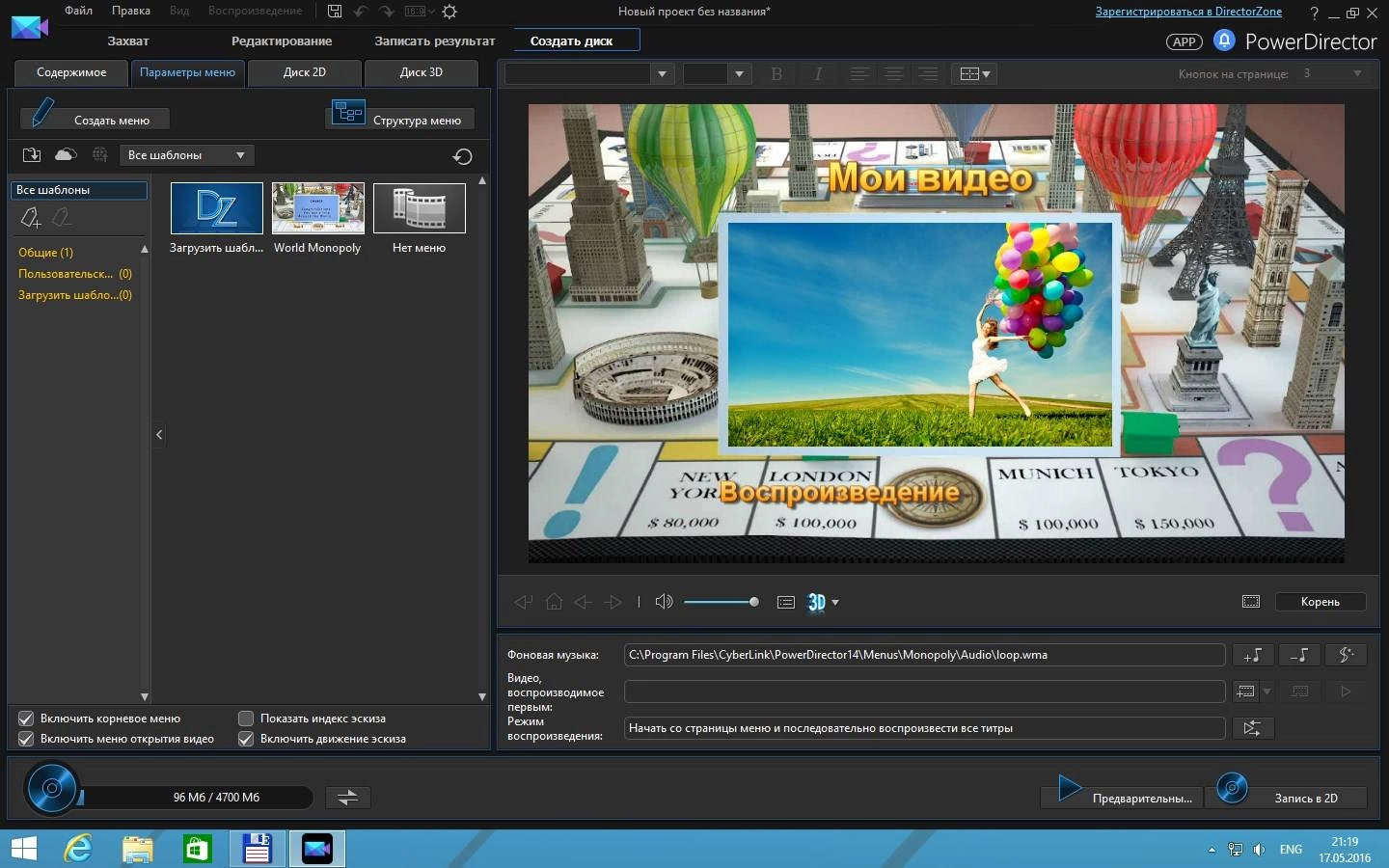Click the floppy disk app on taskbar
The height and width of the screenshot is (868, 1389).
coord(258,849)
